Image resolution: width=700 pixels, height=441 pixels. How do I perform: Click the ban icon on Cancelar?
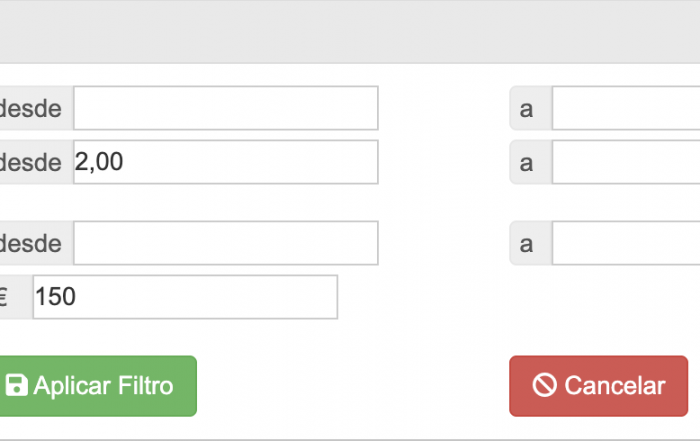pyautogui.click(x=544, y=386)
